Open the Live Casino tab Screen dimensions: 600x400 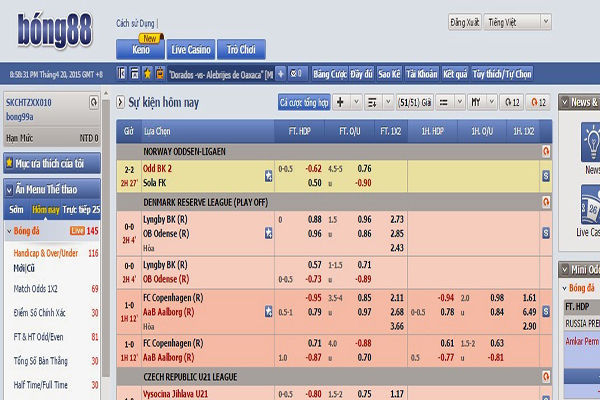click(x=191, y=49)
